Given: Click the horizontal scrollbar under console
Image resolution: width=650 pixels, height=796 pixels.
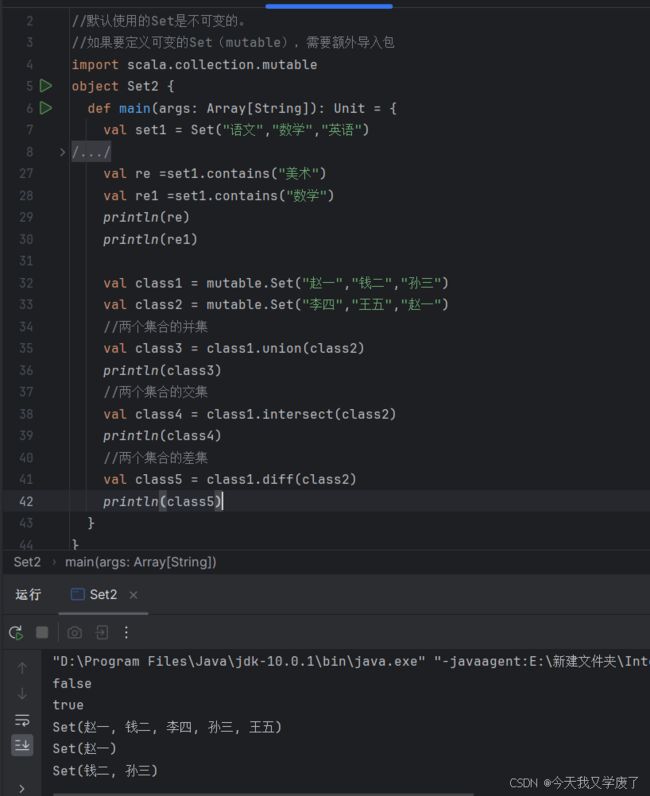Looking at the screenshot, I should point(263,793).
